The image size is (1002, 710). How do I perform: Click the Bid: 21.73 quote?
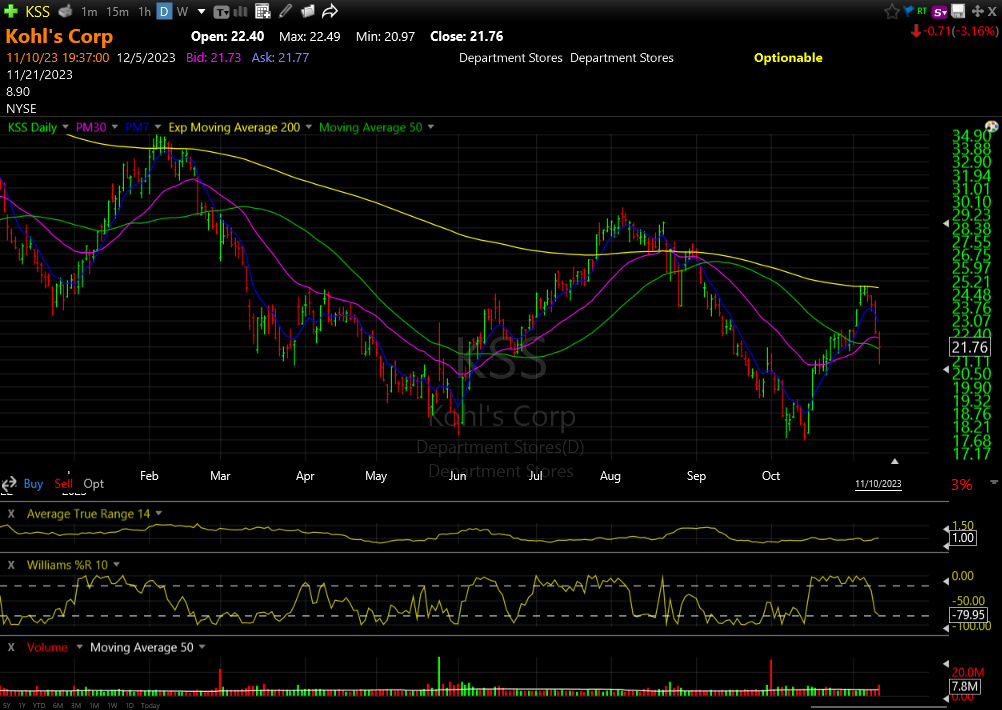point(213,58)
